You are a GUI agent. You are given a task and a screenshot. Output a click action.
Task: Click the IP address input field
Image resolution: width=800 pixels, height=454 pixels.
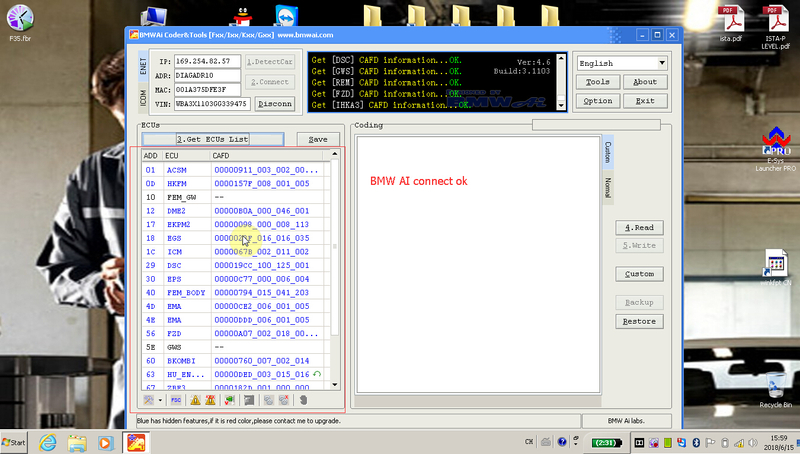click(x=207, y=61)
